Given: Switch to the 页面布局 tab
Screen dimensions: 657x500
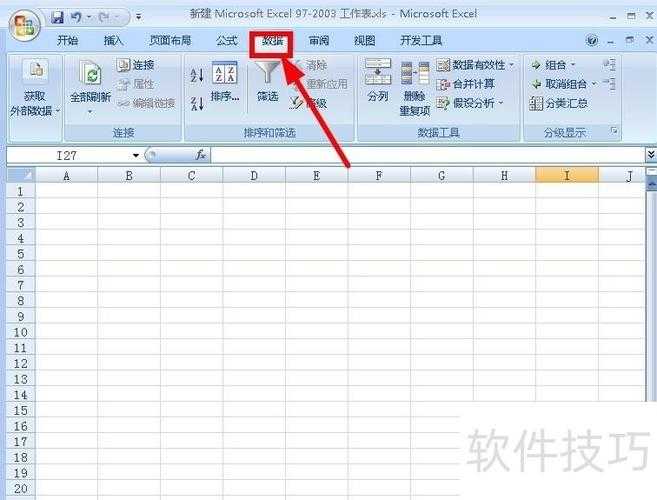Looking at the screenshot, I should click(x=170, y=40).
